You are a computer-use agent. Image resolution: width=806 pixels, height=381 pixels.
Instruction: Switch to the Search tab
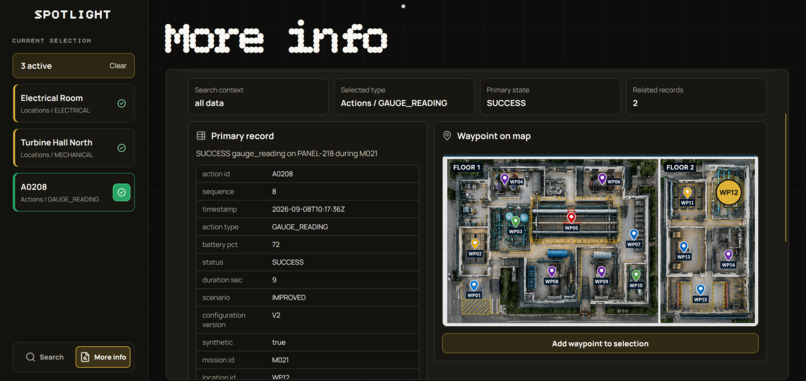coord(45,357)
